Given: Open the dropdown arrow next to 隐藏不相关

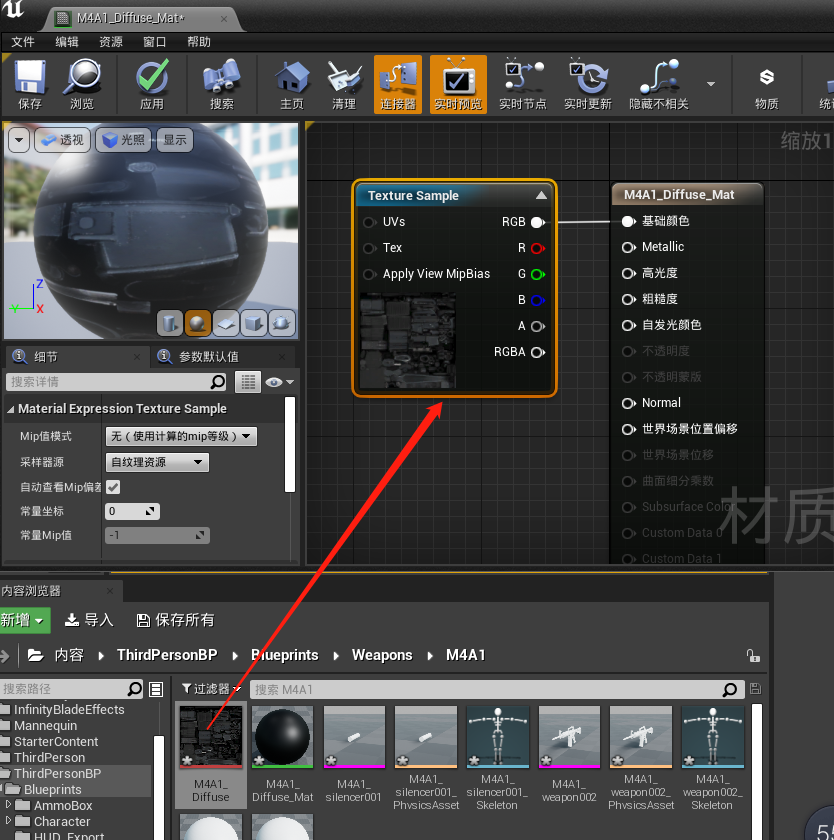Looking at the screenshot, I should 711,84.
